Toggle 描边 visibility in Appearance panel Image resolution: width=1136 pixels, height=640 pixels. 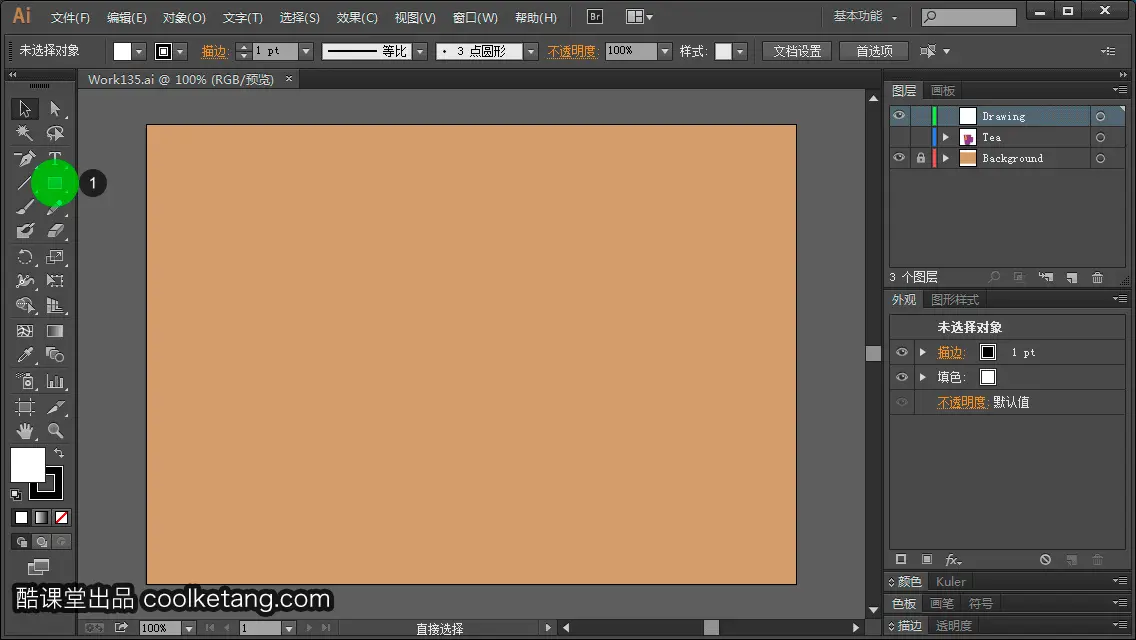(x=902, y=352)
